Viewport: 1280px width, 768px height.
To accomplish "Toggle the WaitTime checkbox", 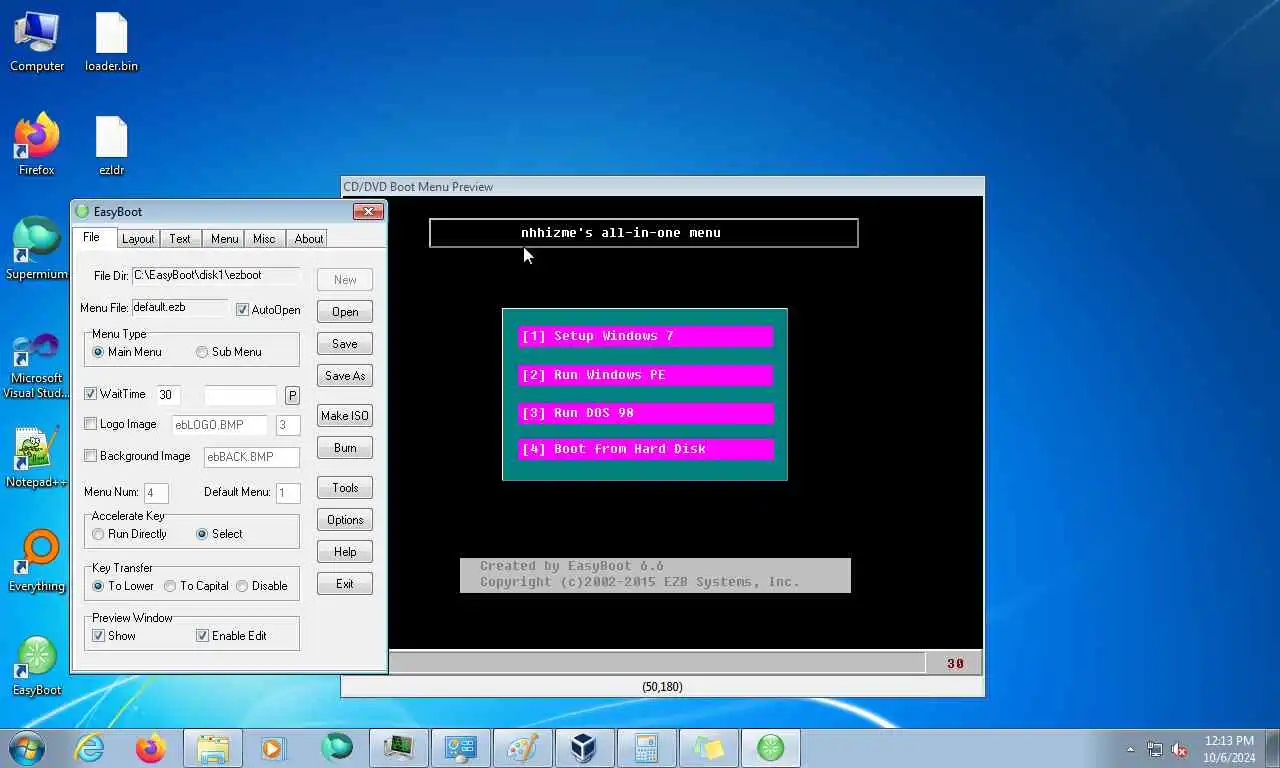I will click(x=90, y=394).
